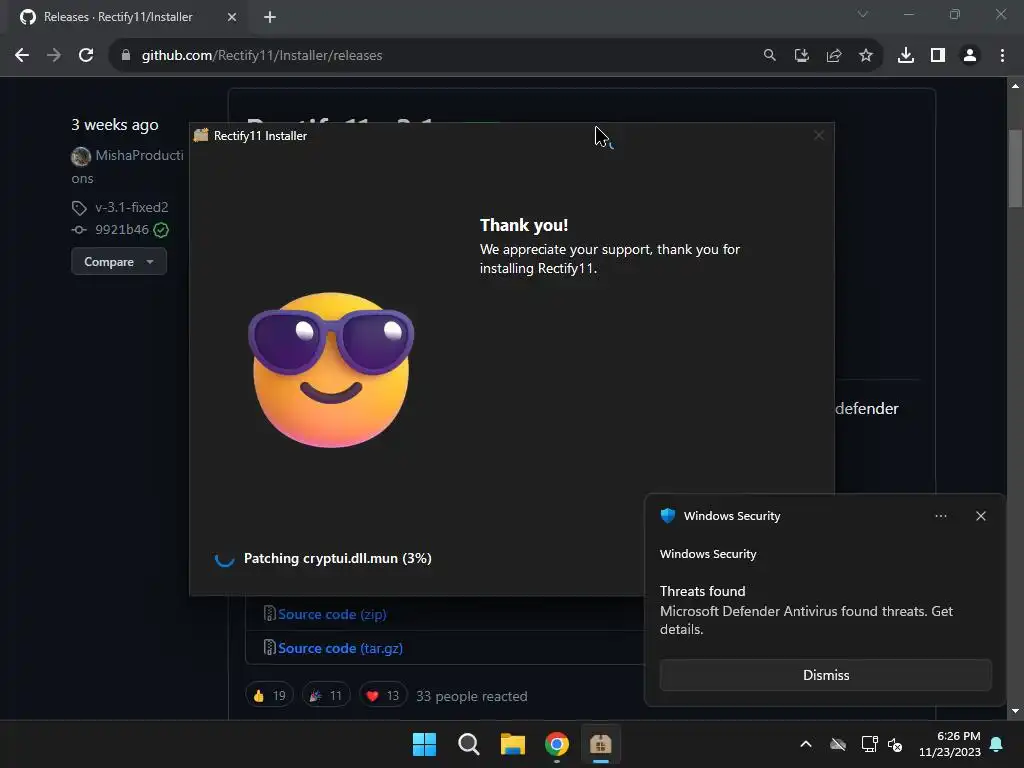This screenshot has width=1024, height=768.
Task: Open commit 9921b46 link
Action: (x=121, y=230)
